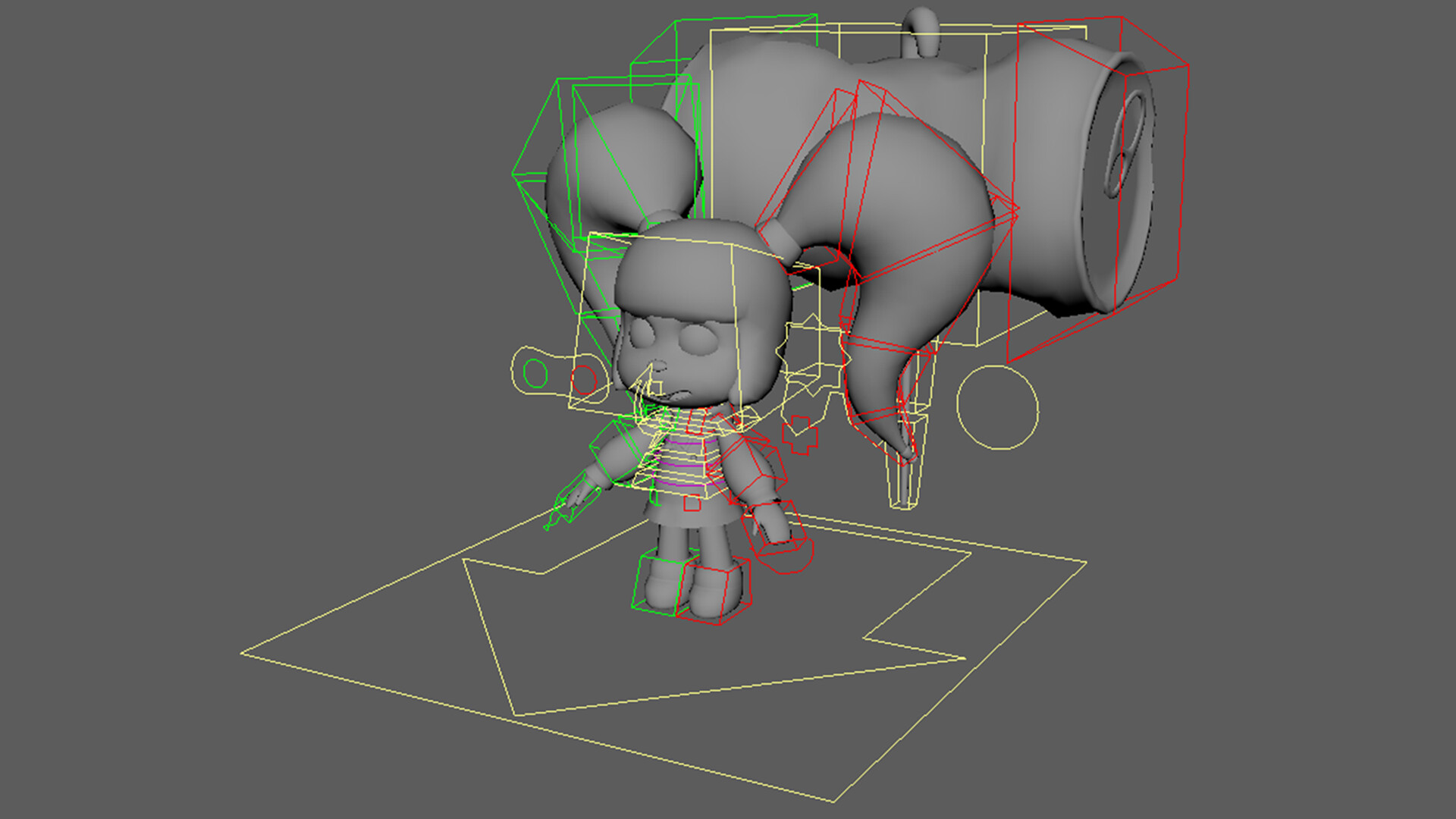The image size is (1456, 819).
Task: Pick the small red square hip control
Action: point(692,503)
